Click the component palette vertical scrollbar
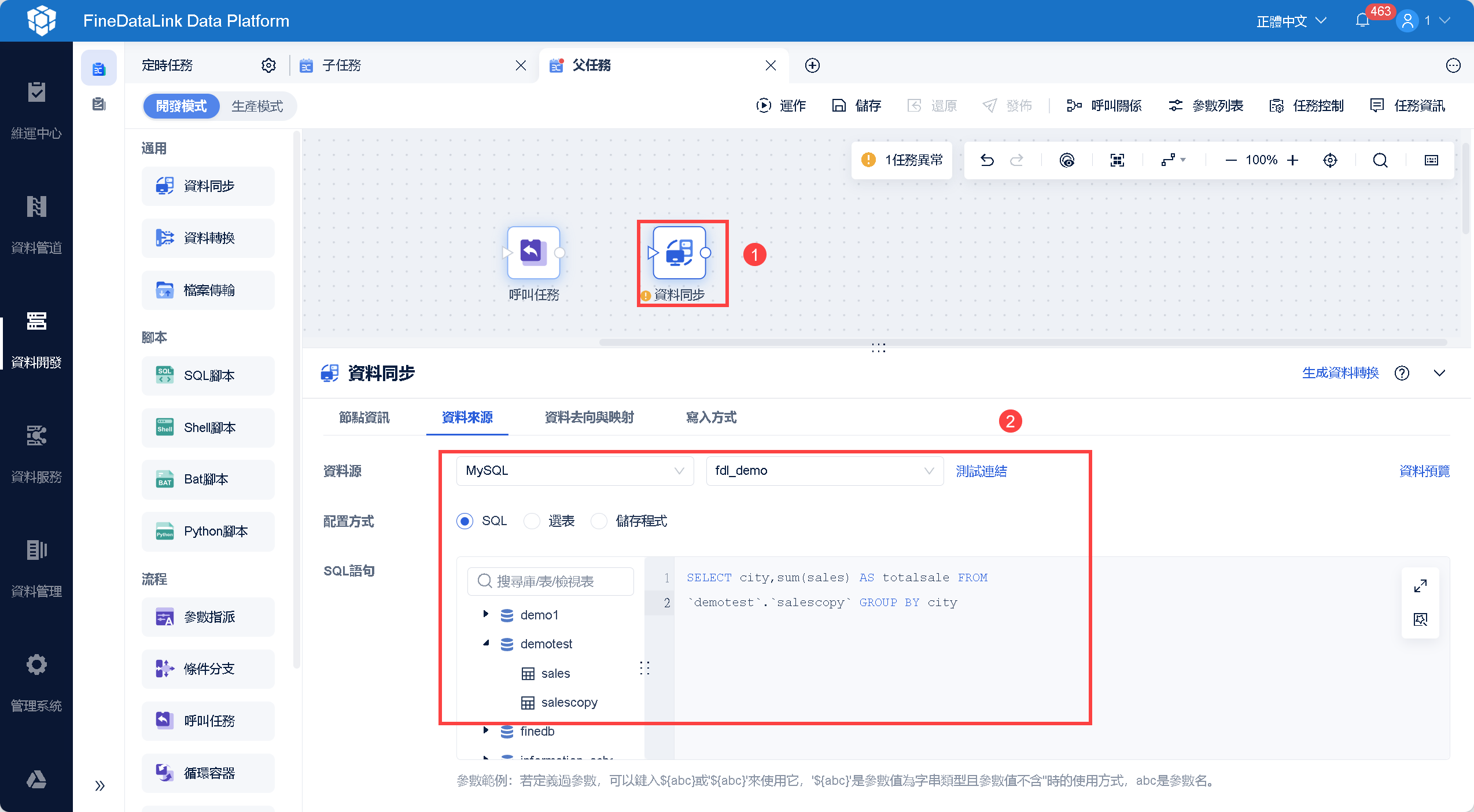Viewport: 1474px width, 812px height. point(297,399)
